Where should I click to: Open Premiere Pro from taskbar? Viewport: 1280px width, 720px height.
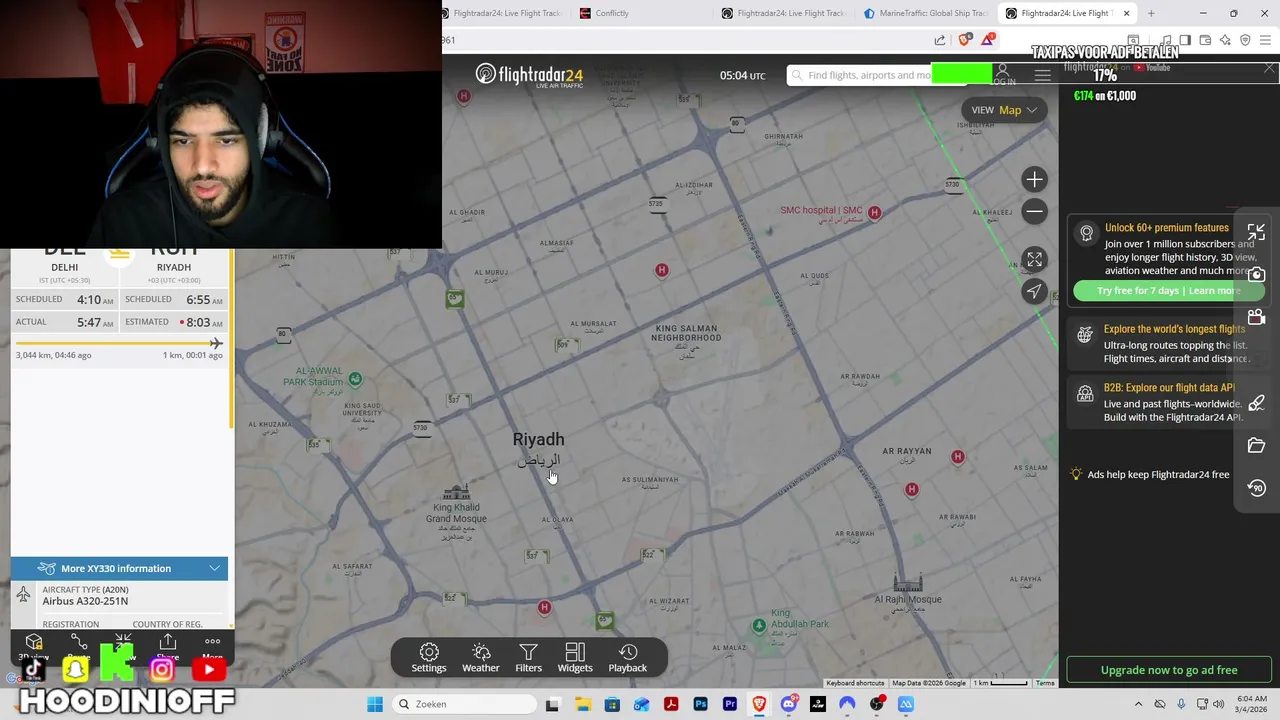730,704
